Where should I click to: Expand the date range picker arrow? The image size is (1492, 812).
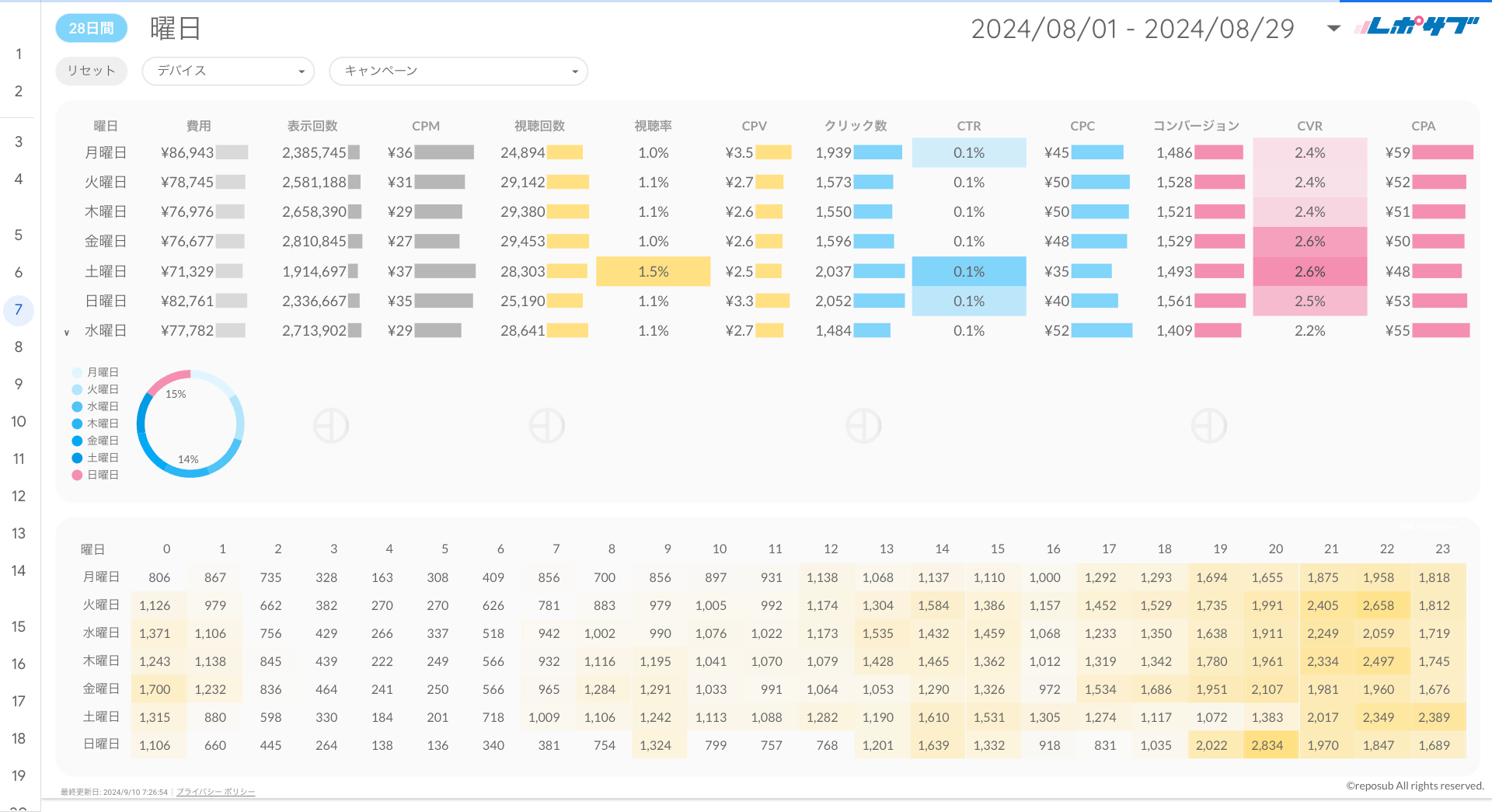[x=1333, y=29]
